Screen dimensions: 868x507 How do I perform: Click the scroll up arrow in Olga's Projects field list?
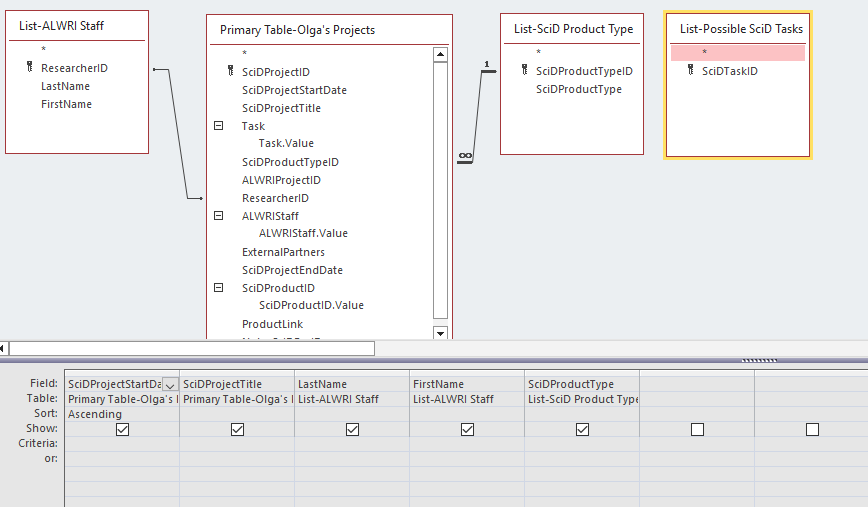click(x=440, y=55)
